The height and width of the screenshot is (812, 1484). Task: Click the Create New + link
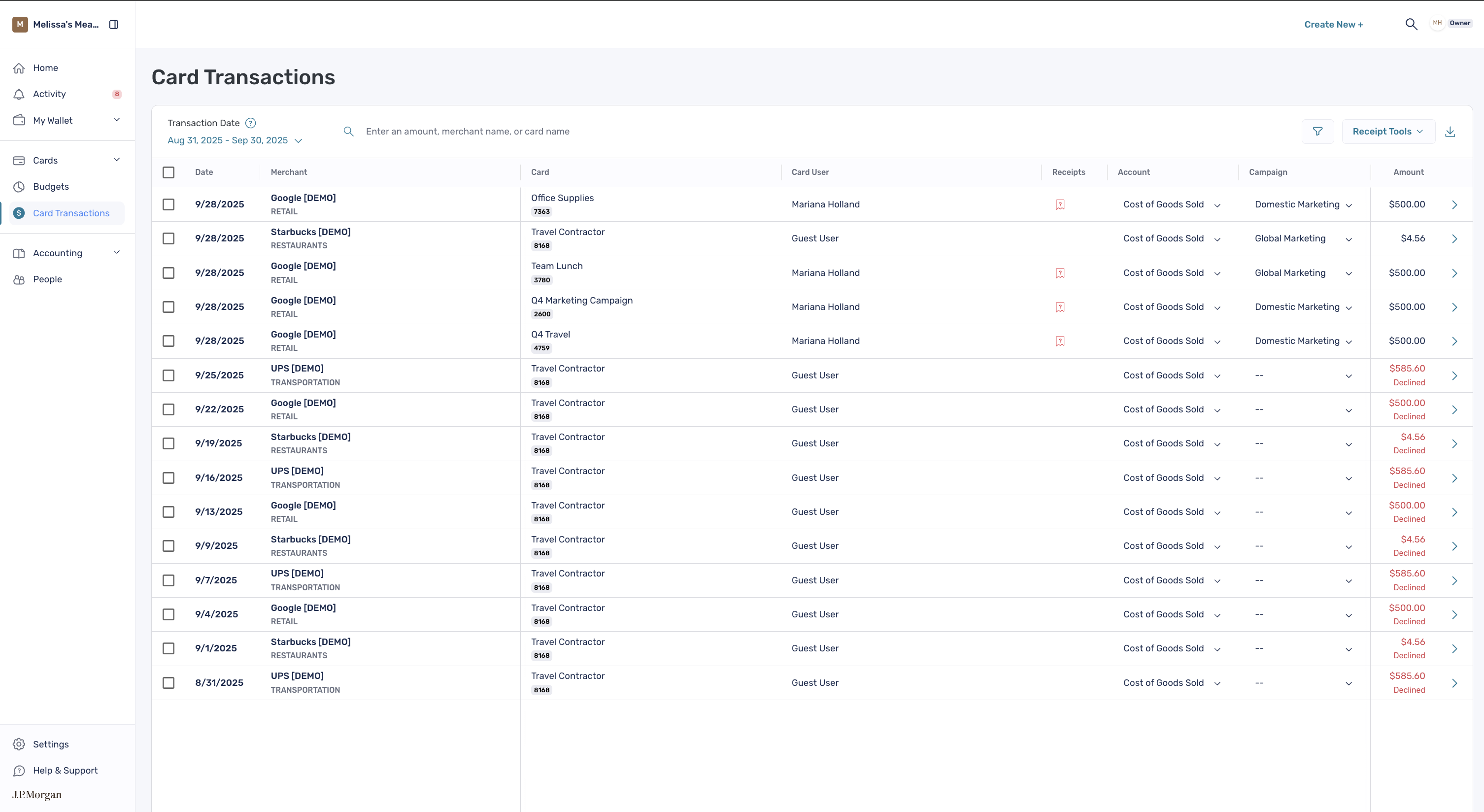[x=1333, y=24]
